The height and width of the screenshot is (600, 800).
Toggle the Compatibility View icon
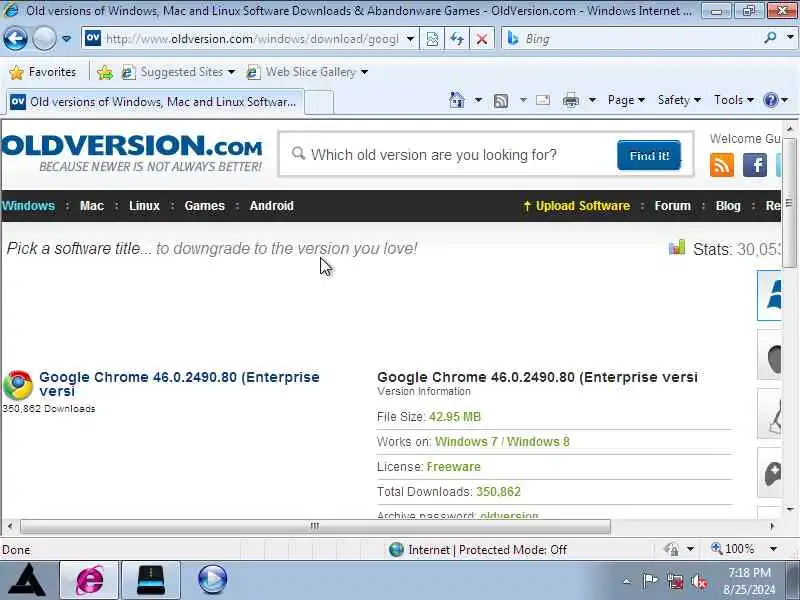432,39
